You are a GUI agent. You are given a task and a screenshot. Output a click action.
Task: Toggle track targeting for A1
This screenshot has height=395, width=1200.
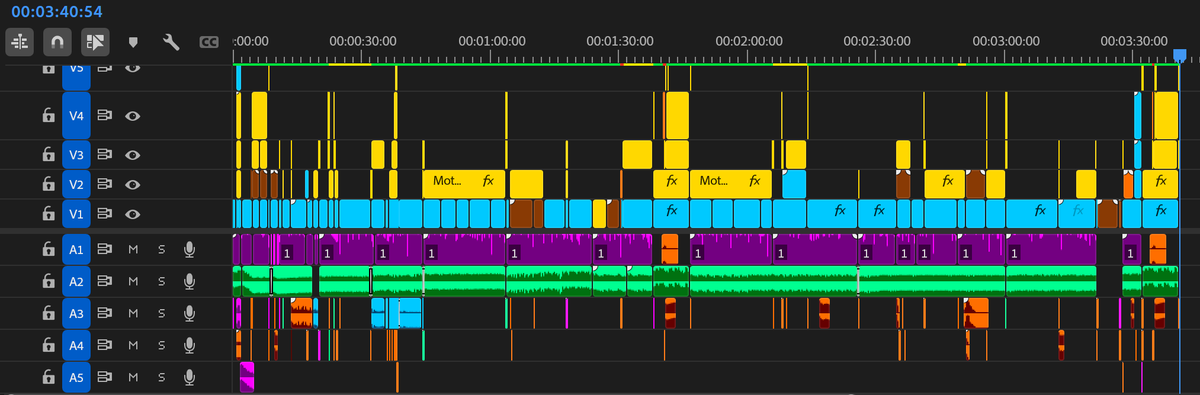pos(76,251)
